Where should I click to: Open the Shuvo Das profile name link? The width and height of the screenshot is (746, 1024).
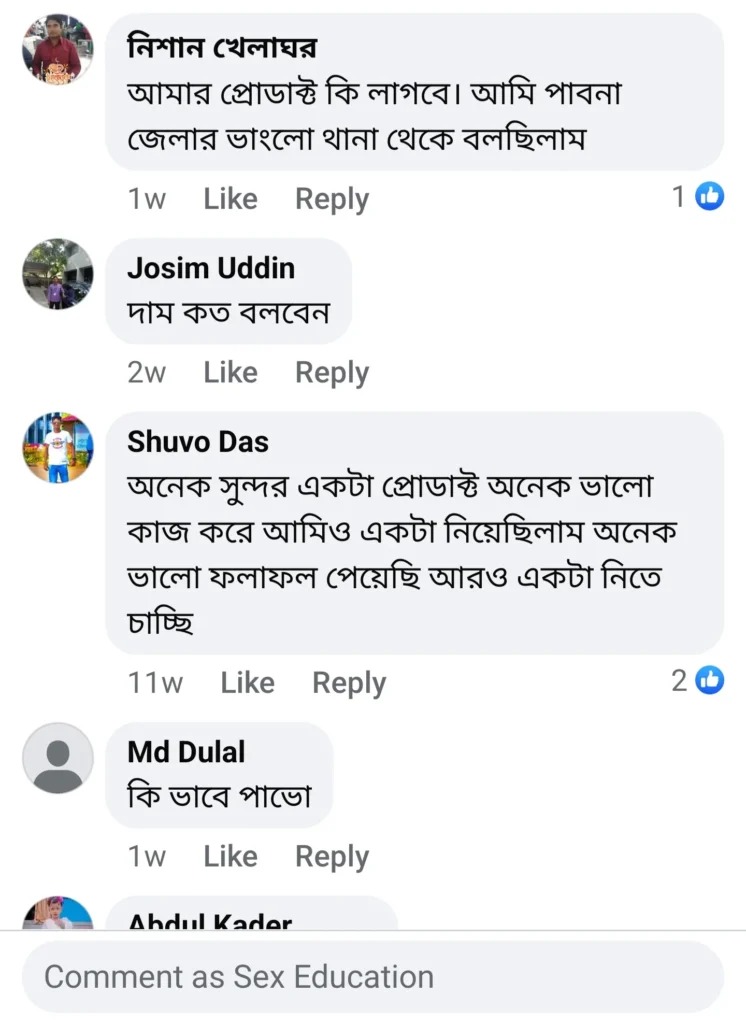pyautogui.click(x=198, y=442)
